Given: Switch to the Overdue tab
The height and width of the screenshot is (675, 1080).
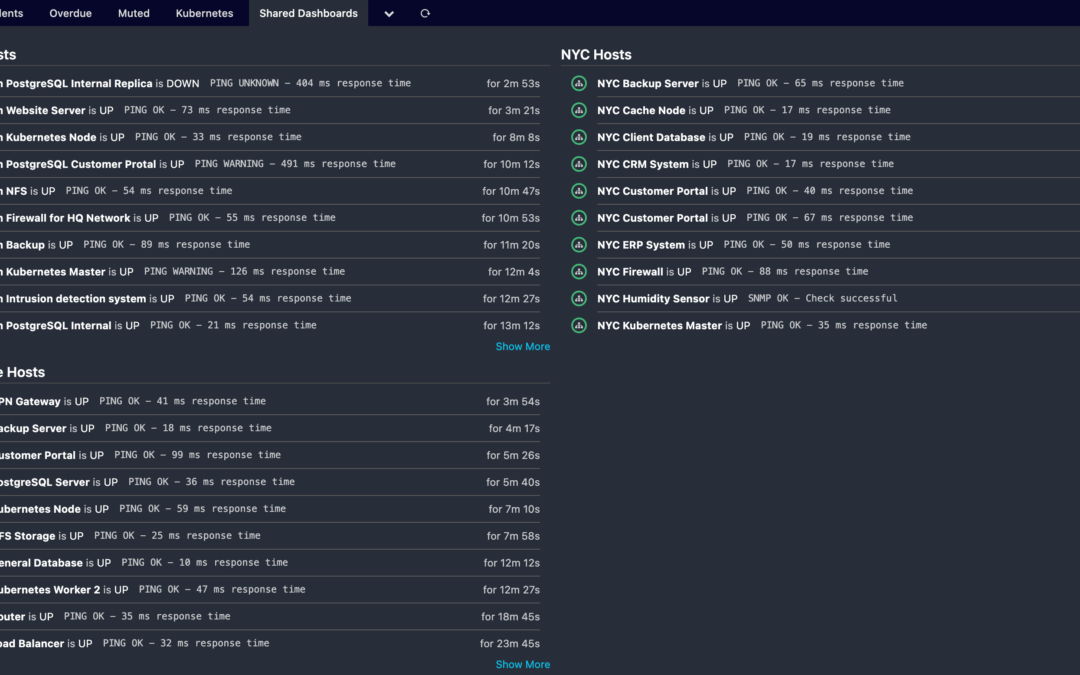Looking at the screenshot, I should point(70,13).
